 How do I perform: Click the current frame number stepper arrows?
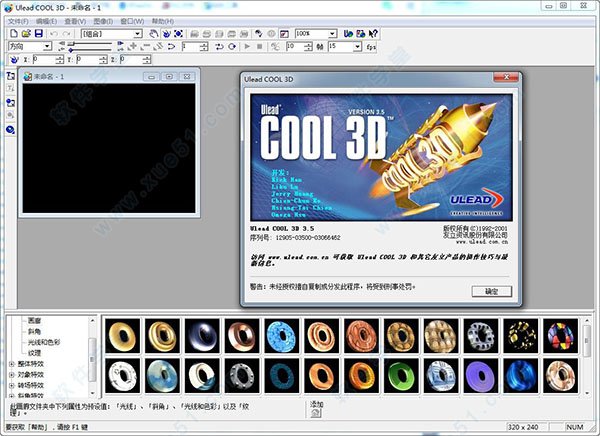coord(204,47)
